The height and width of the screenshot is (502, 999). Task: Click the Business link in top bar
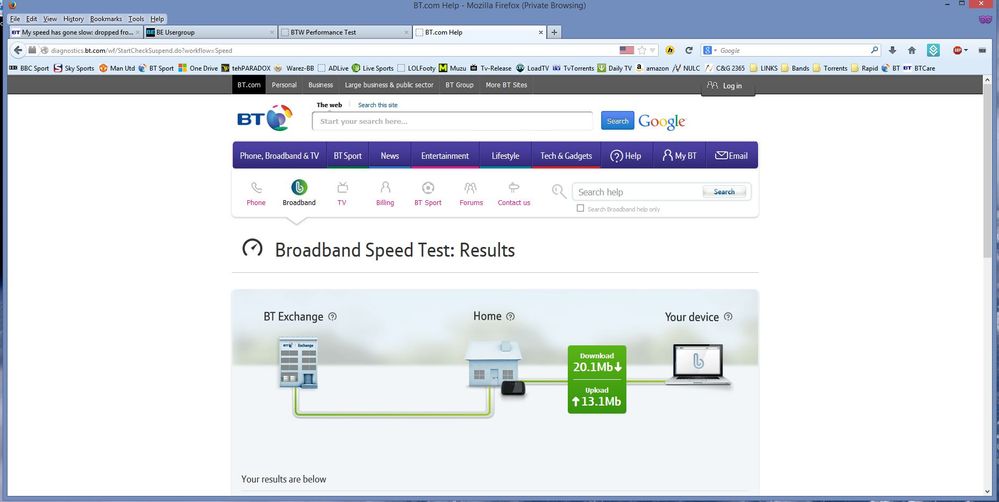coord(320,85)
